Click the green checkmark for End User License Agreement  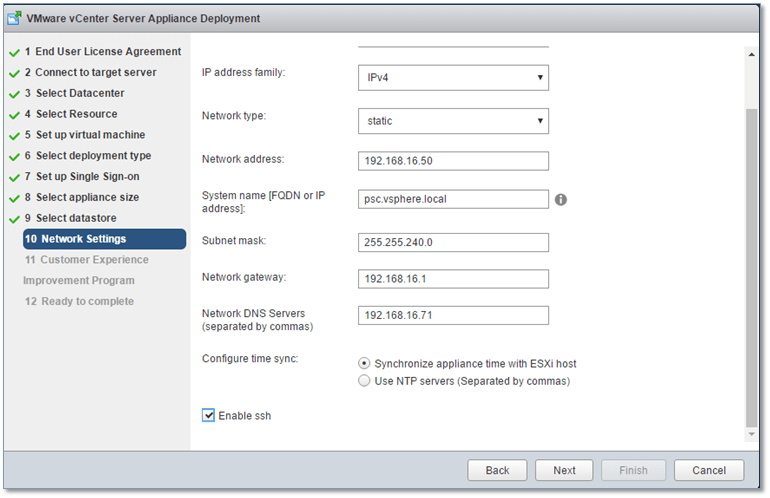[15, 52]
